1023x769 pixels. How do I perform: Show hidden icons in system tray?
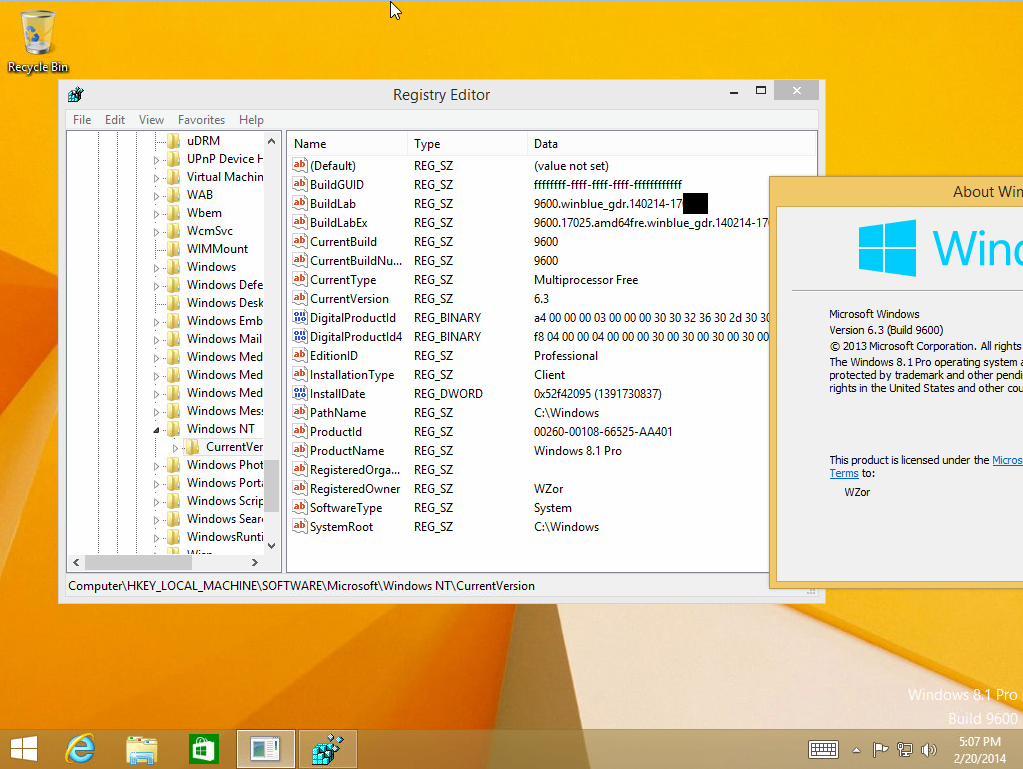coord(856,749)
